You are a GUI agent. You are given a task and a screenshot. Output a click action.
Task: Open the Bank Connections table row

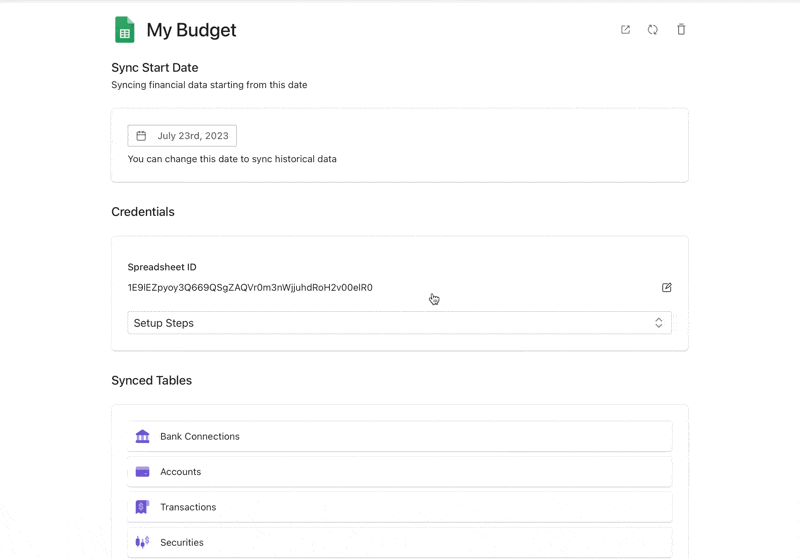click(x=399, y=436)
